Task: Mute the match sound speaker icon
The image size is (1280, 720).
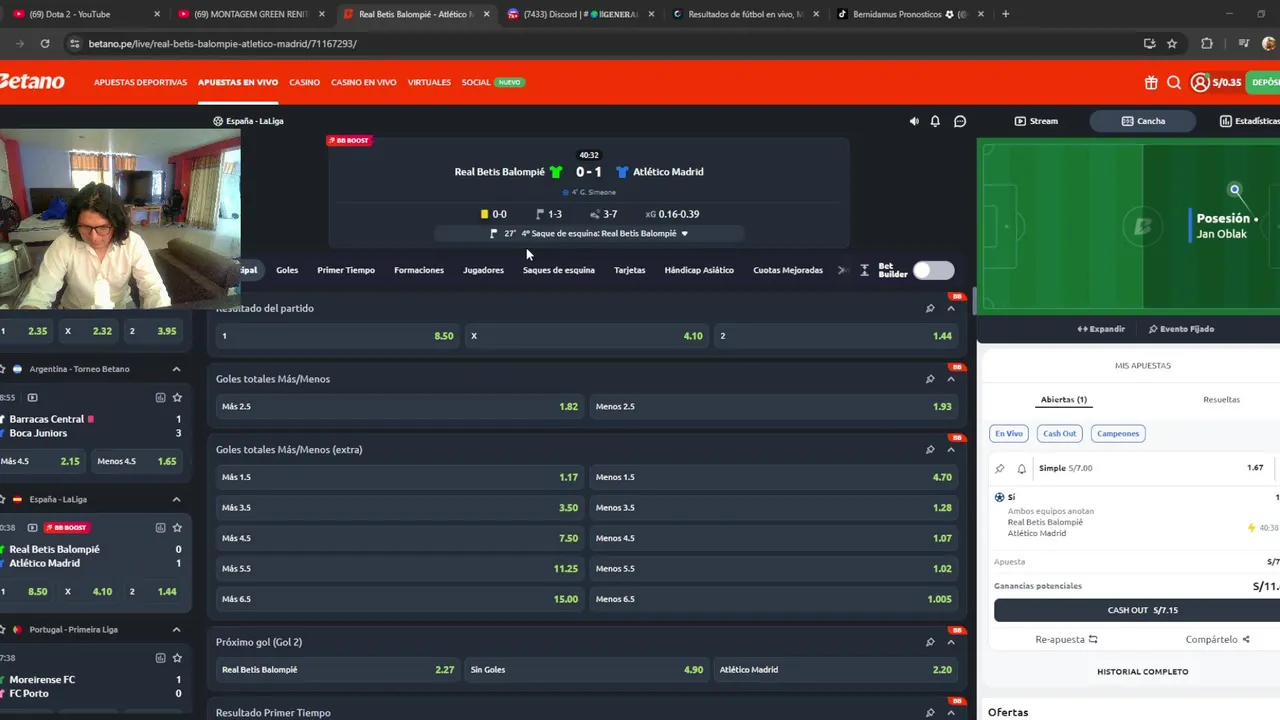Action: tap(914, 121)
